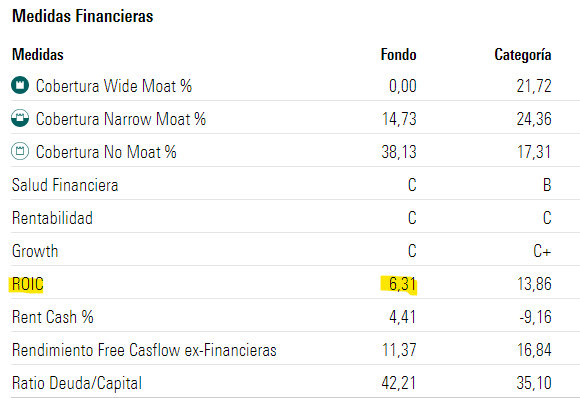Viewport: 580px width, 398px height.
Task: Click the Wide Moat filled castle icon
Action: pos(20,85)
